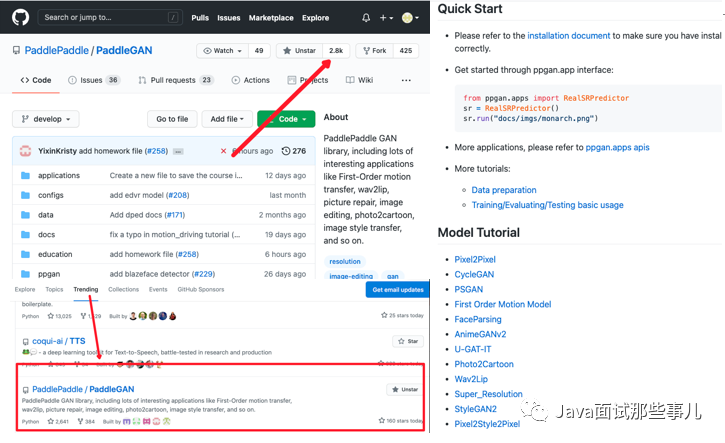The image size is (725, 443).
Task: Select the Trending tab in Explore page
Action: pyautogui.click(x=86, y=289)
